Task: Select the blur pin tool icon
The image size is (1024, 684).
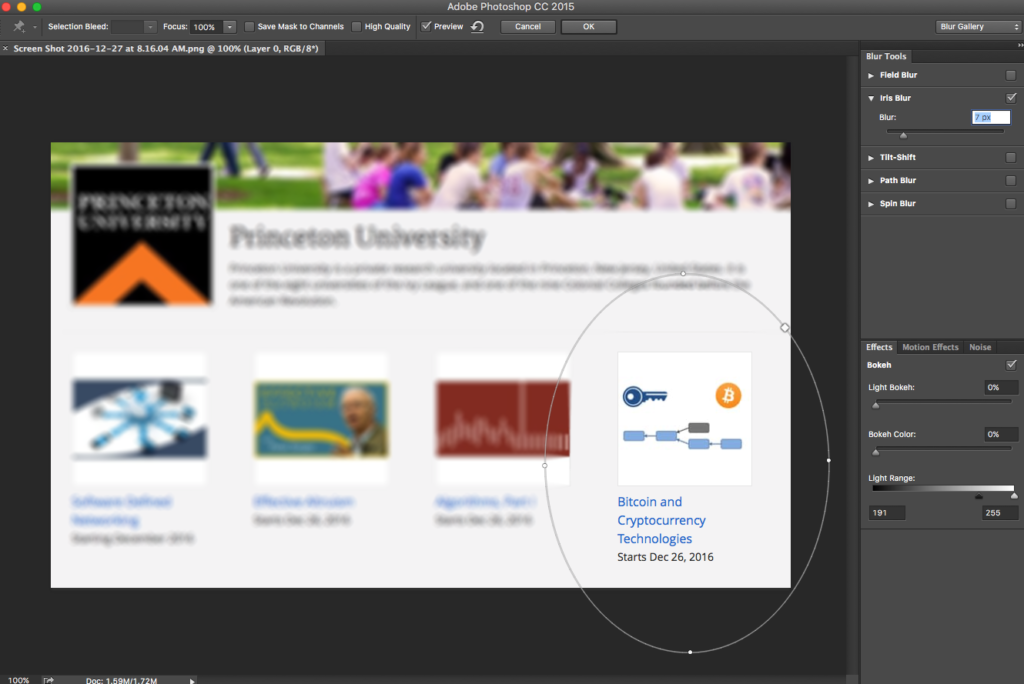Action: [x=19, y=27]
